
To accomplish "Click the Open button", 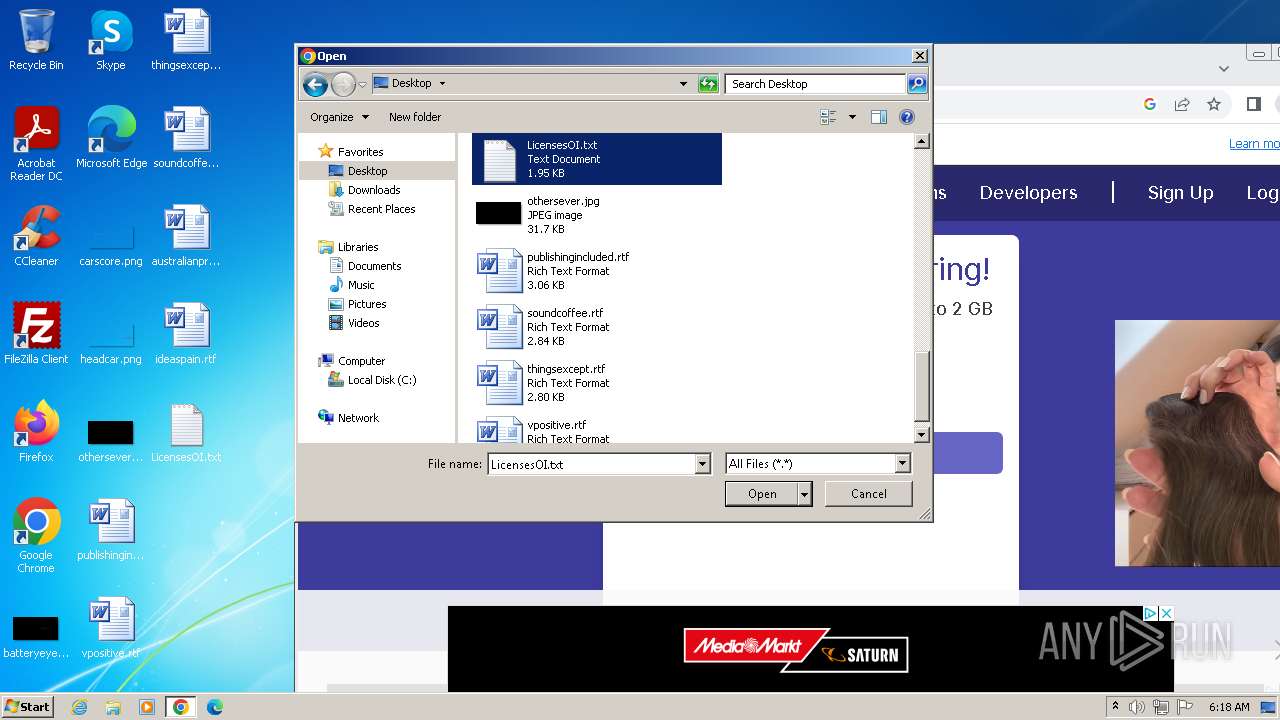I will 762,494.
